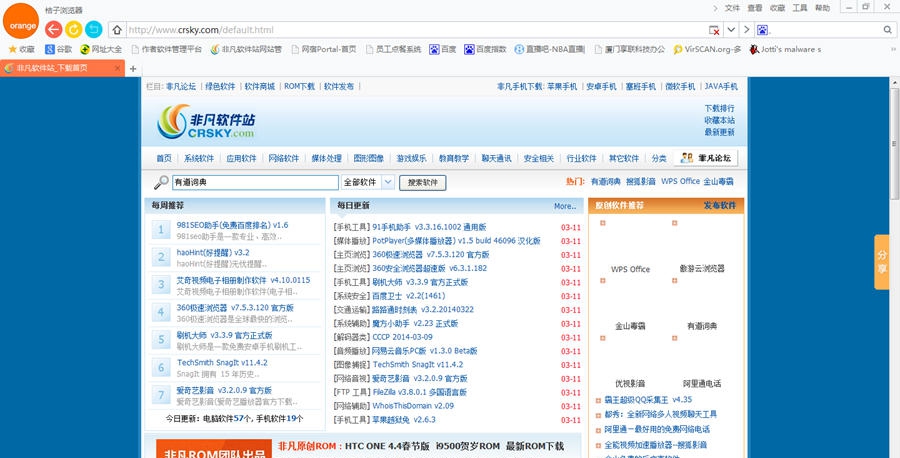
Task: Open the 工具 menu
Action: (799, 8)
